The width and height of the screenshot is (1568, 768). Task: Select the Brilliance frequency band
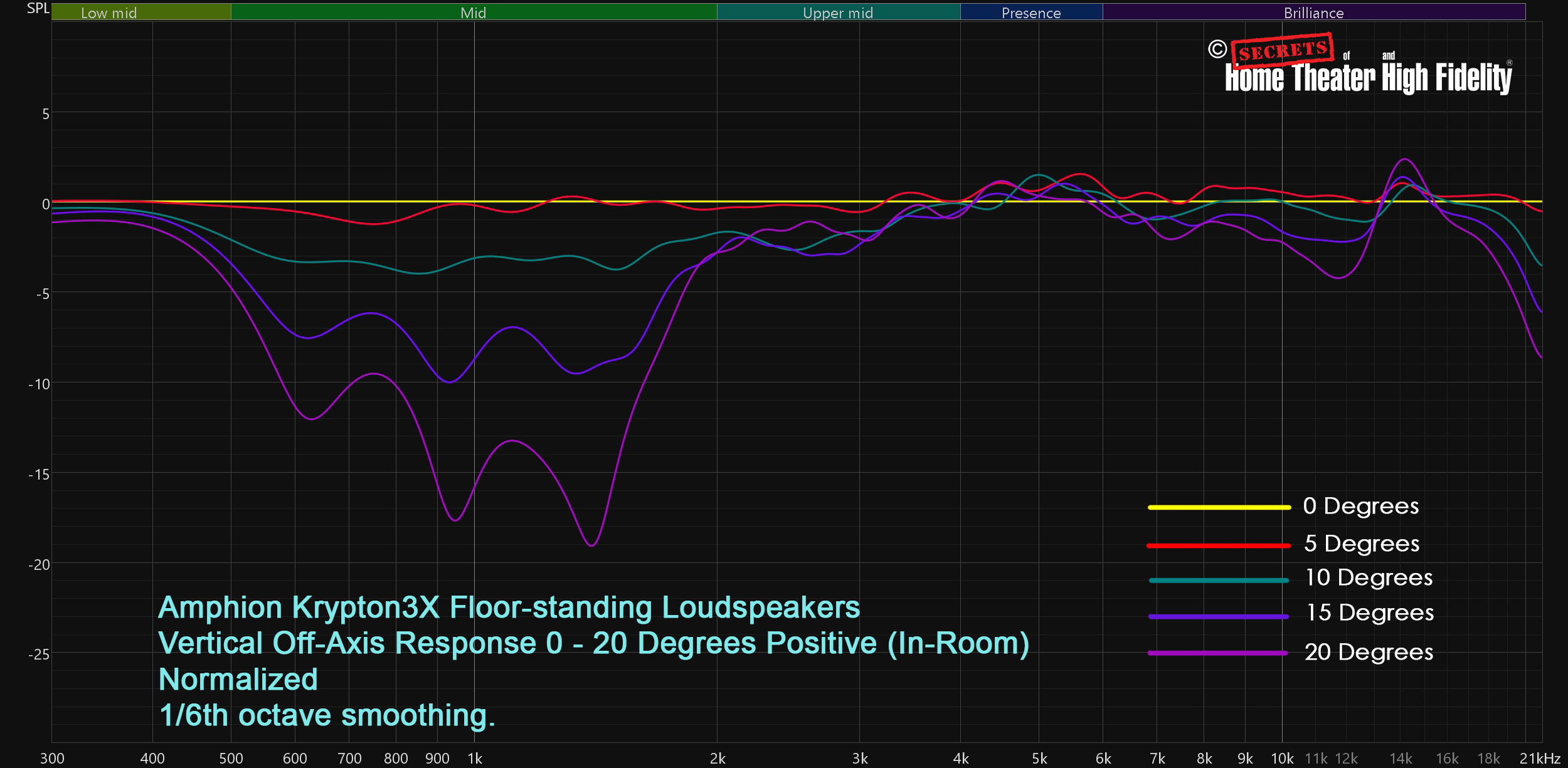point(1314,12)
